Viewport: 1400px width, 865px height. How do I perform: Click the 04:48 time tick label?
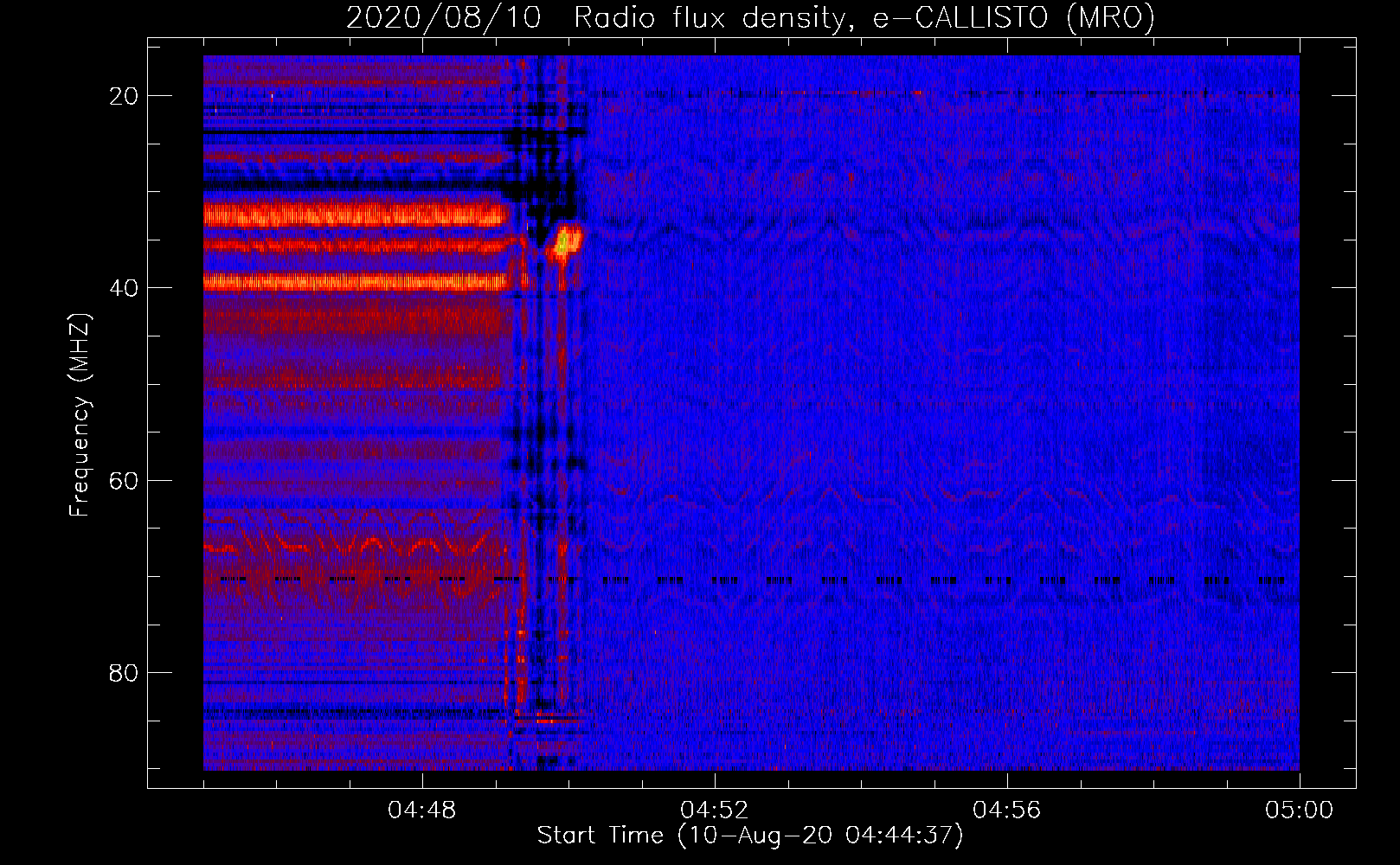422,810
